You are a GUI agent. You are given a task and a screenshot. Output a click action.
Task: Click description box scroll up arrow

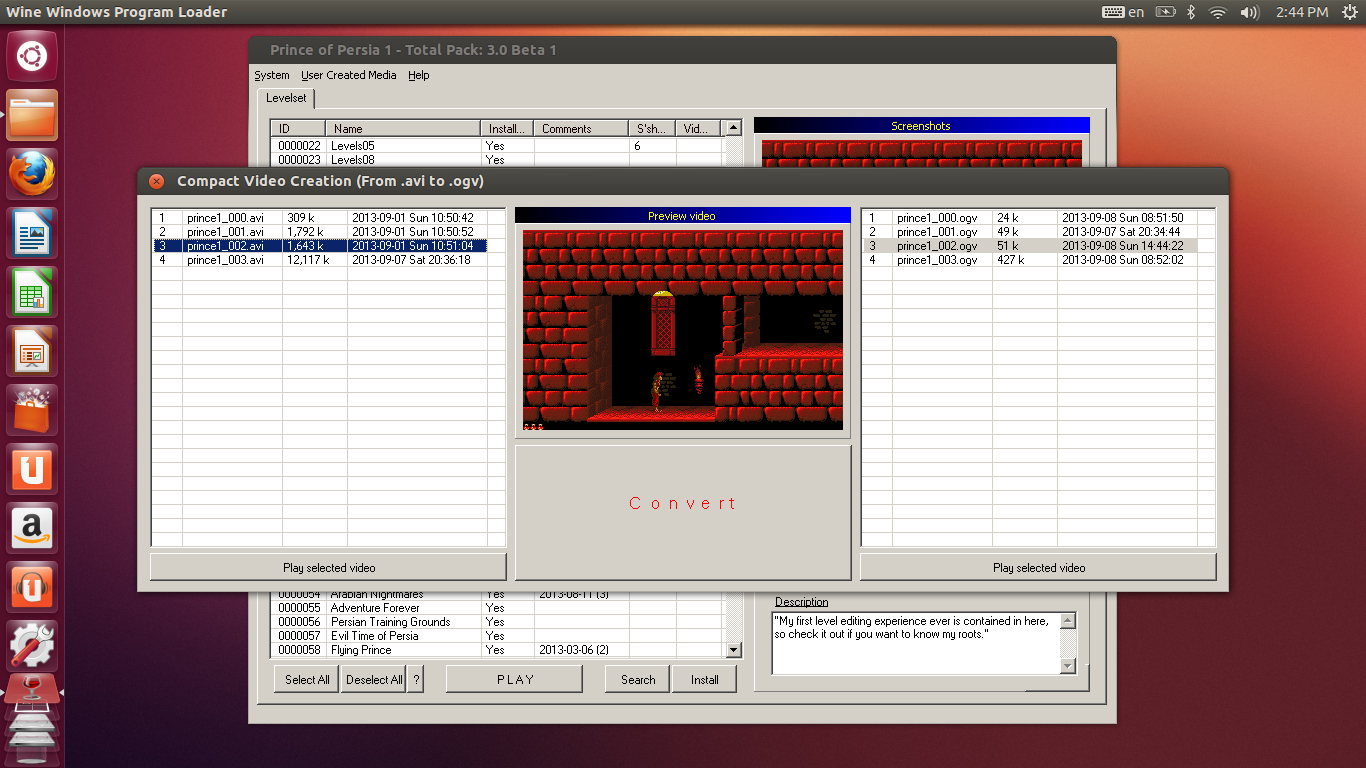tap(1068, 621)
